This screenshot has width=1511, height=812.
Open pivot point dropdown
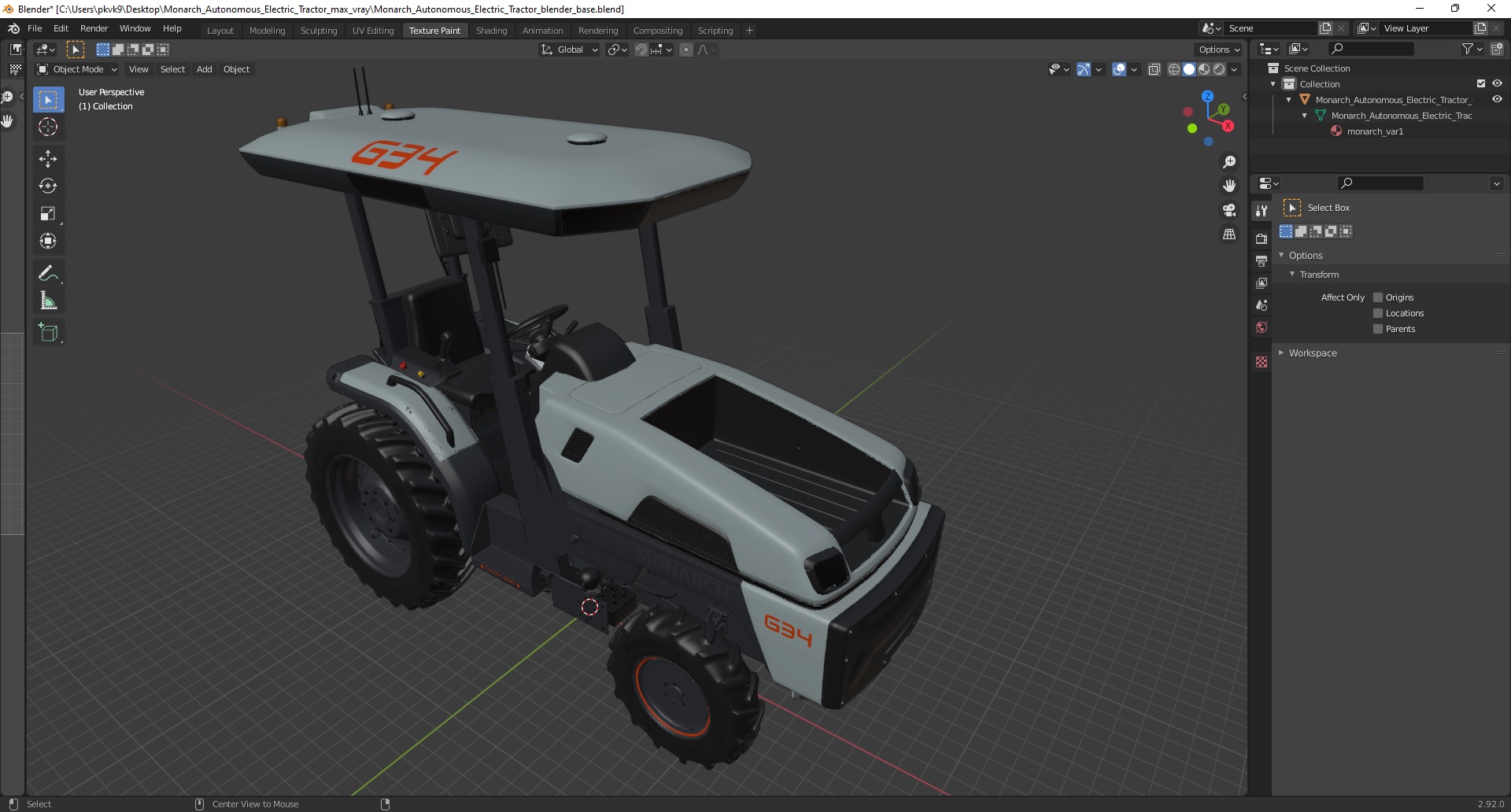coord(618,50)
